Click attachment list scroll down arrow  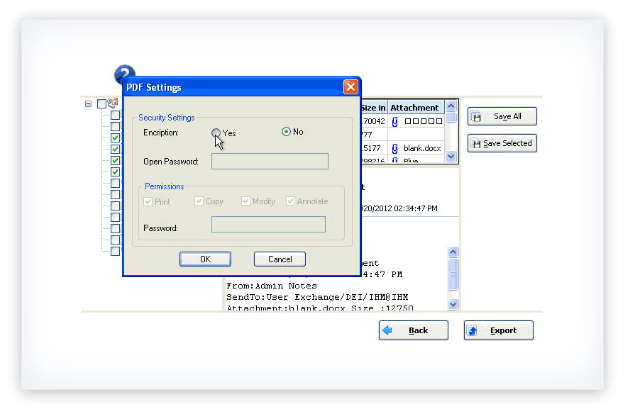[x=450, y=156]
